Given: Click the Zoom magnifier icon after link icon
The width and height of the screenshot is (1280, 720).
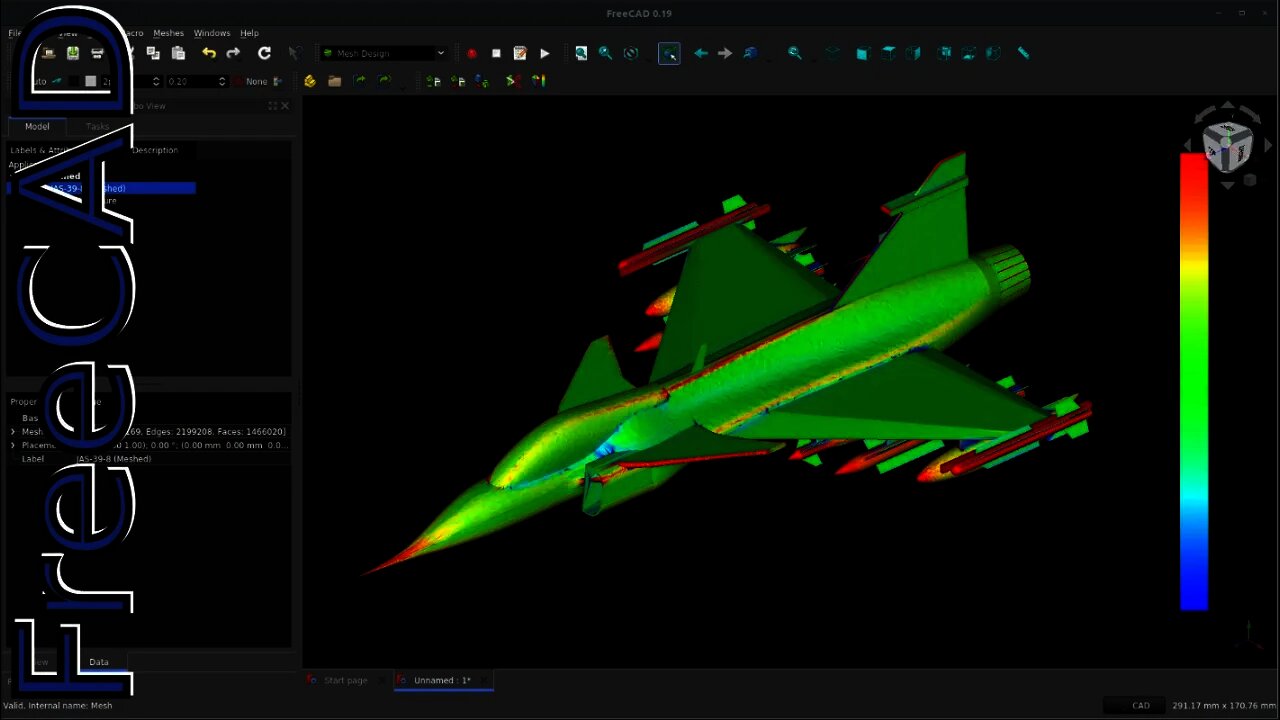Looking at the screenshot, I should [795, 53].
